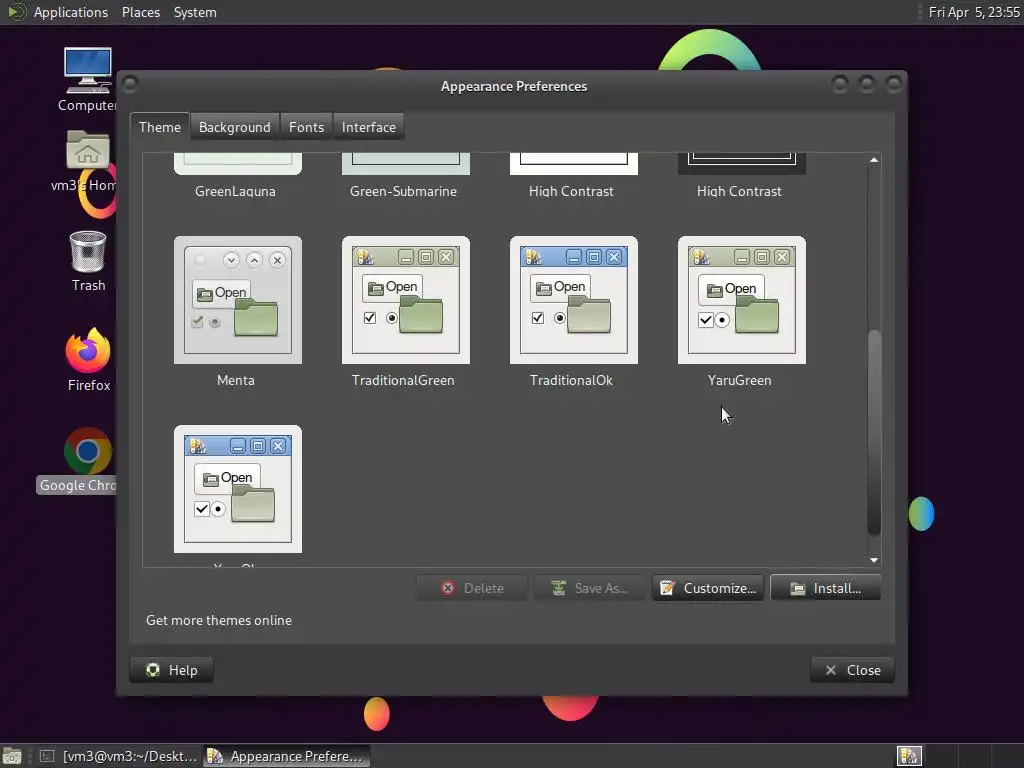Viewport: 1024px width, 768px height.
Task: Click the Customize... button
Action: [x=708, y=588]
